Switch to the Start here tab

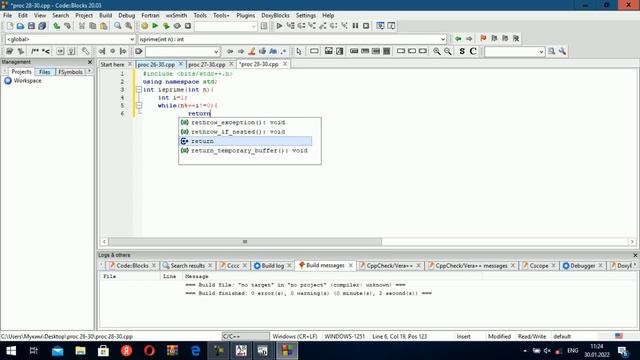tap(112, 64)
